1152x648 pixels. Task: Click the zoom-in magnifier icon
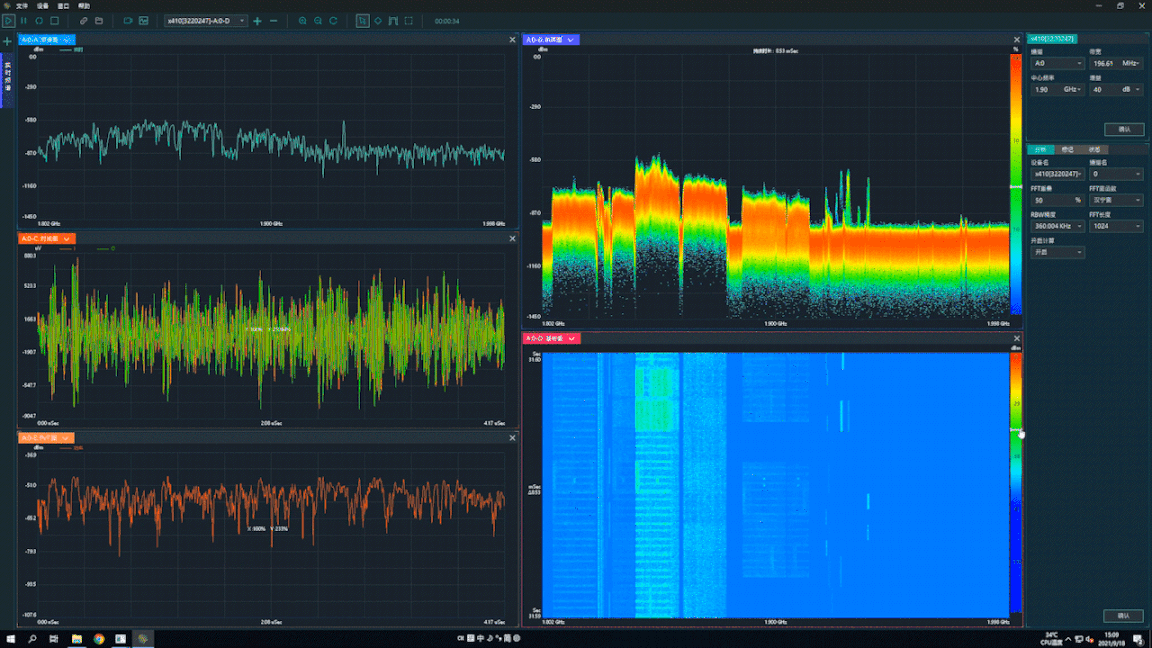[x=303, y=21]
